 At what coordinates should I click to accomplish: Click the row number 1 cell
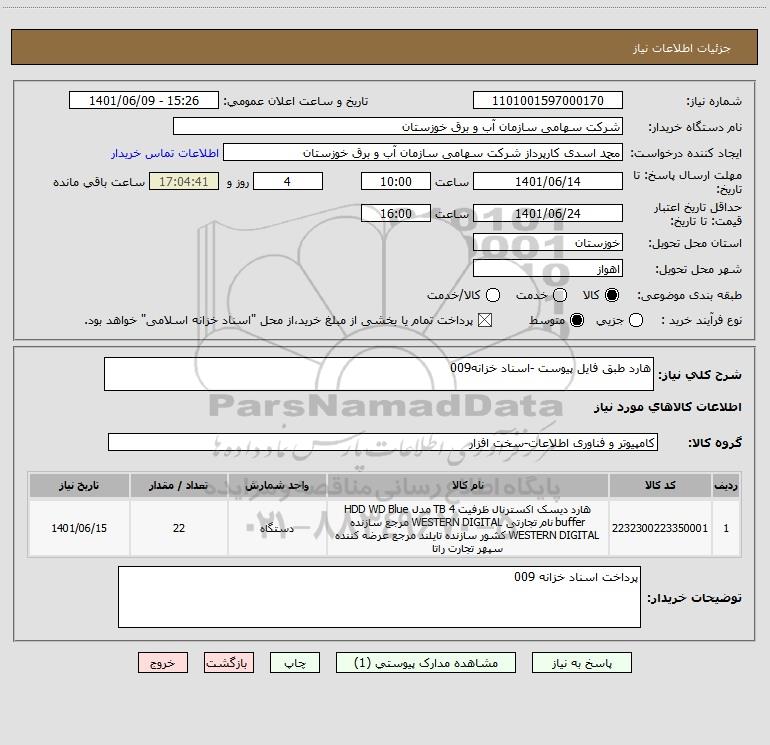pyautogui.click(x=726, y=528)
